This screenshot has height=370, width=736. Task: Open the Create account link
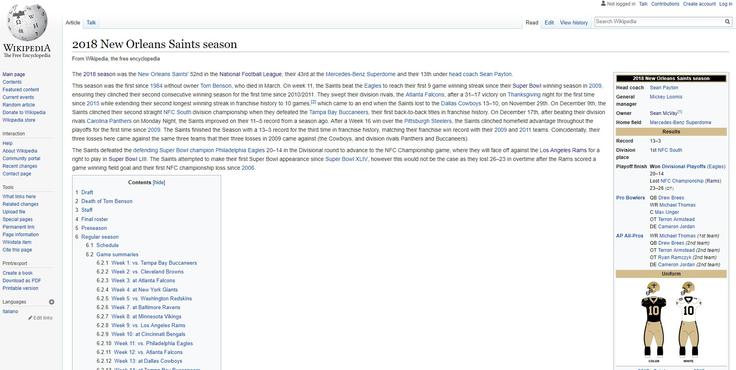(x=699, y=4)
